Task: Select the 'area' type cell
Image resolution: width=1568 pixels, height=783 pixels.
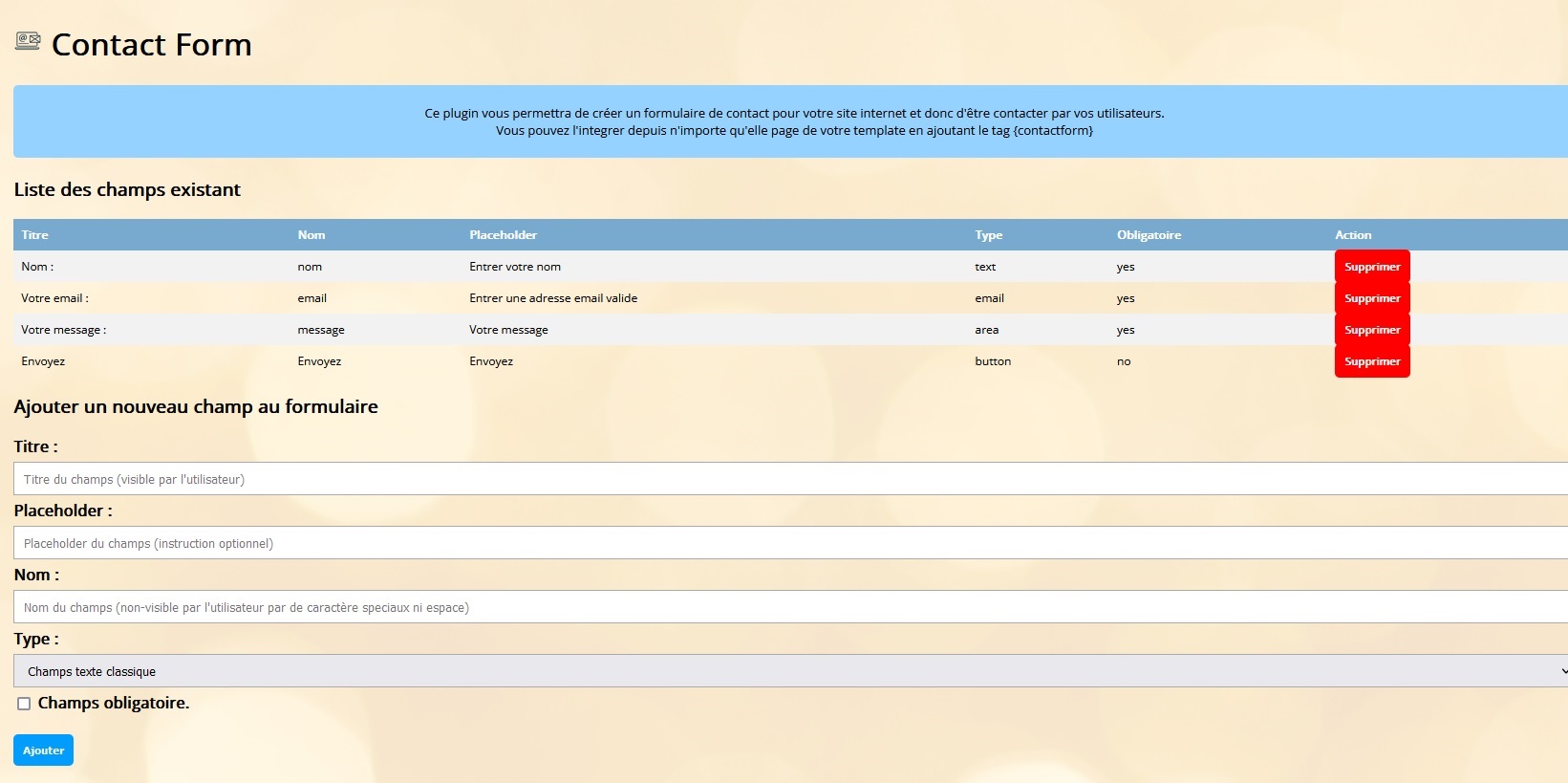Action: click(x=987, y=330)
